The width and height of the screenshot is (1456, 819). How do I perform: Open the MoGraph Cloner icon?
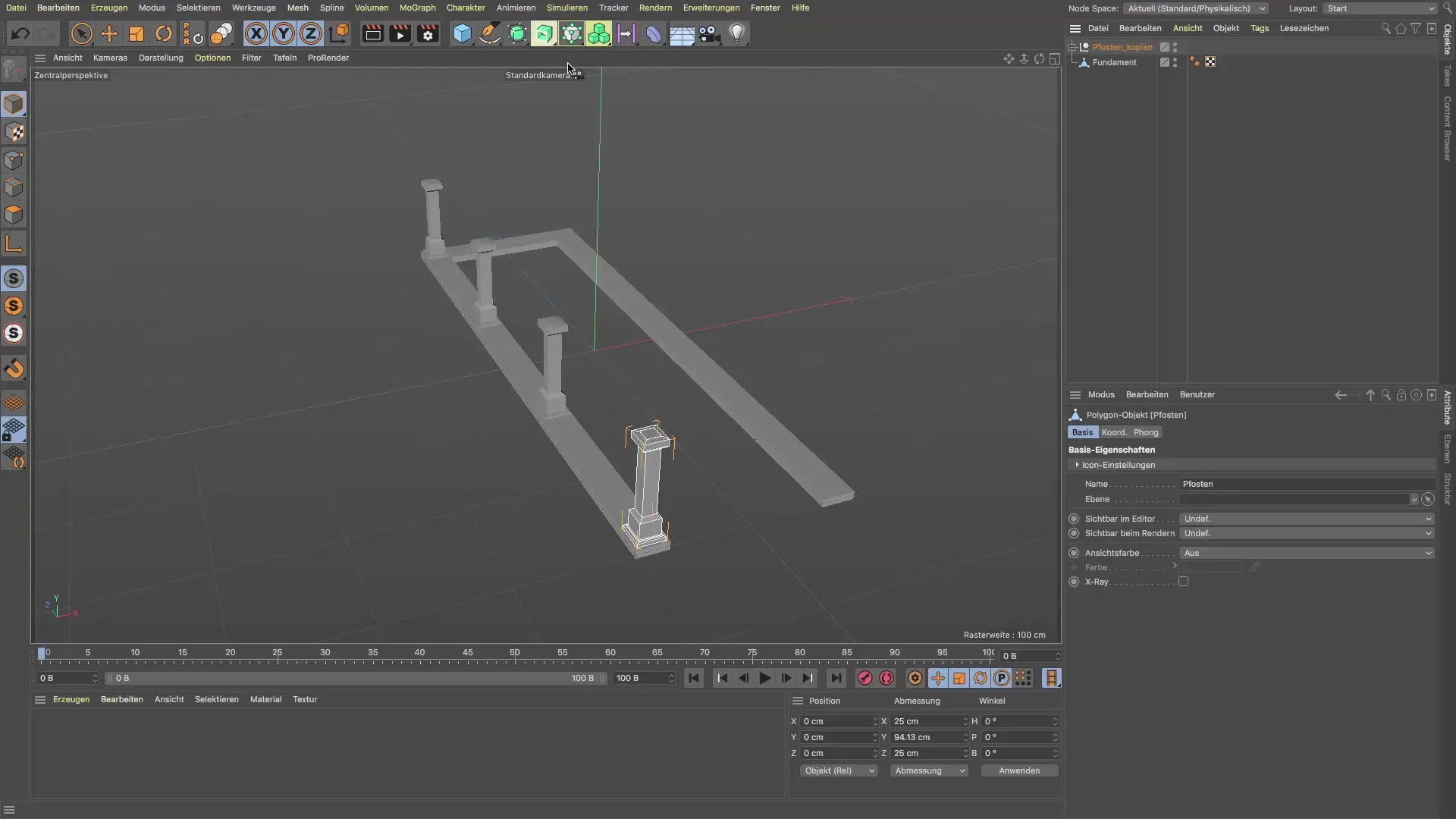(x=599, y=33)
